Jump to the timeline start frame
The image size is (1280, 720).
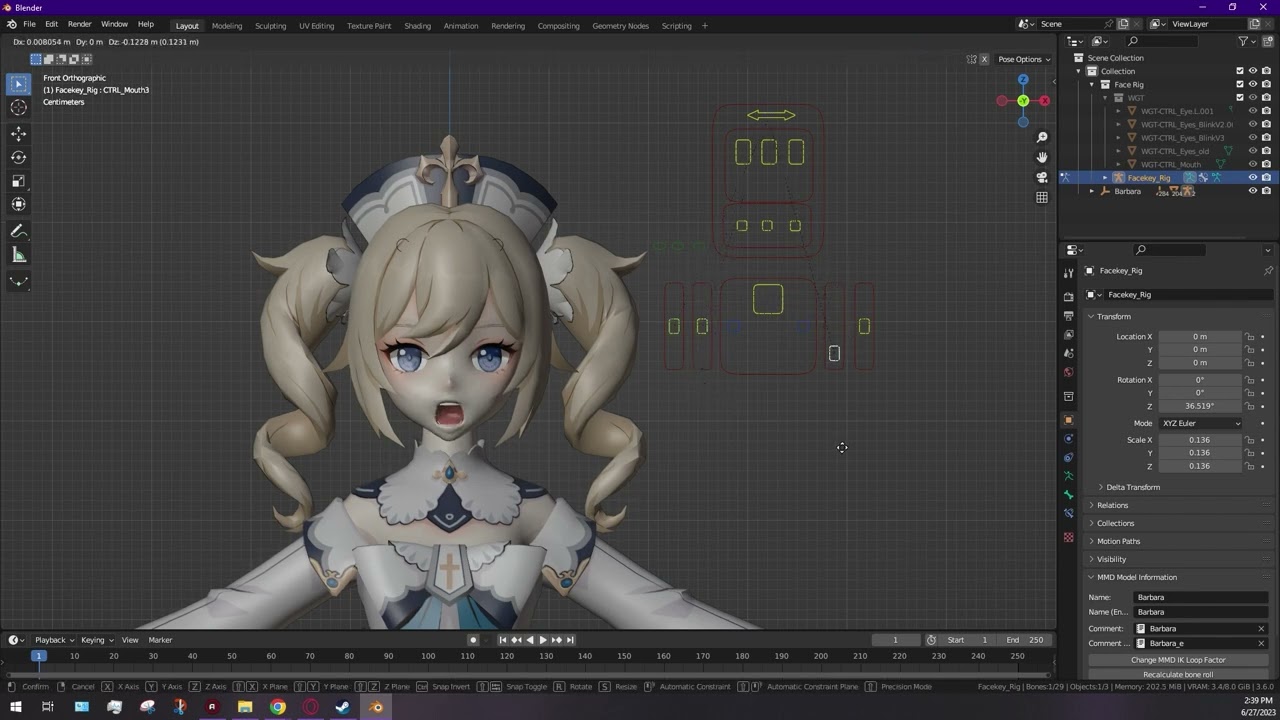coord(502,640)
